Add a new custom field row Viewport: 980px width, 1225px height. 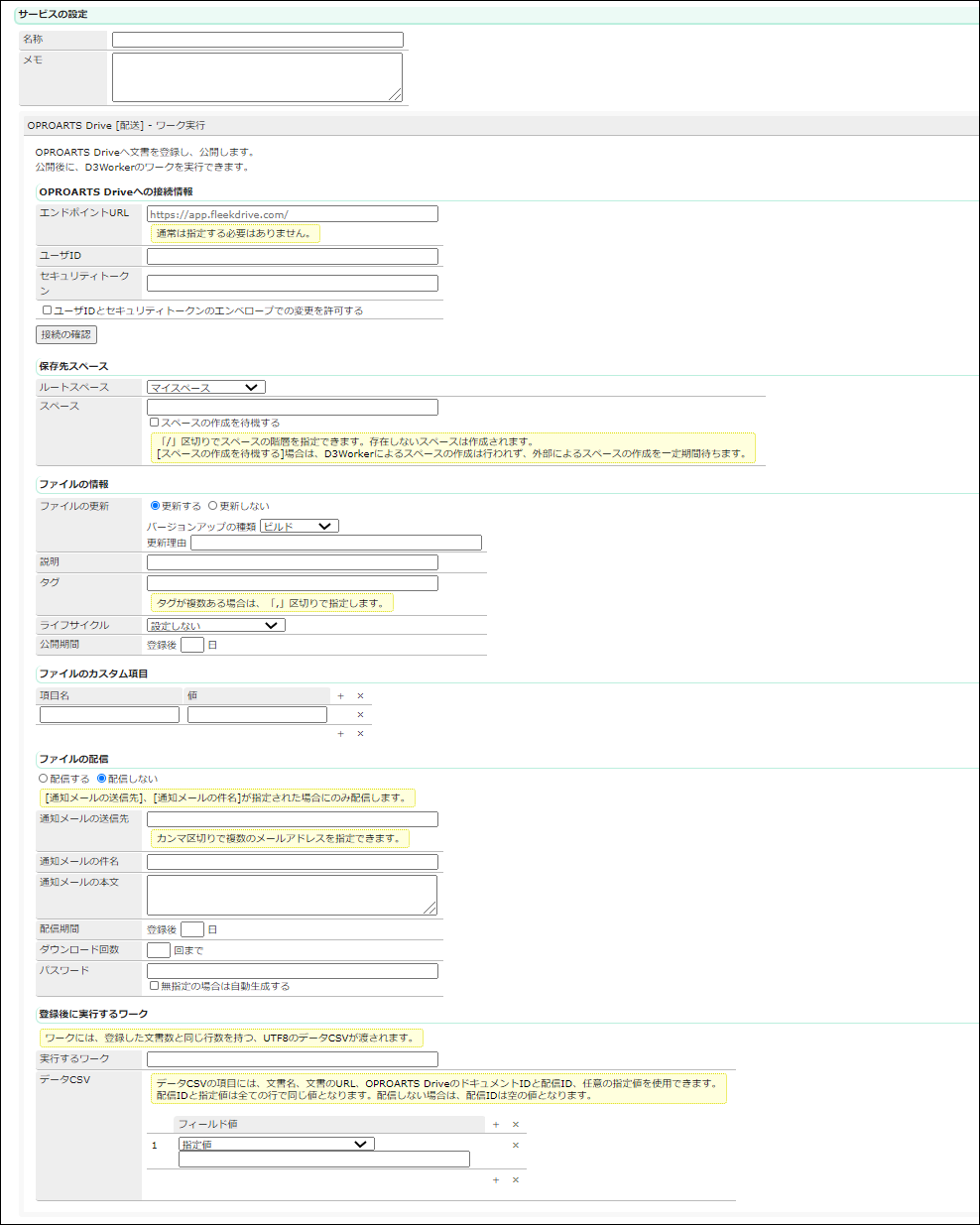point(340,695)
